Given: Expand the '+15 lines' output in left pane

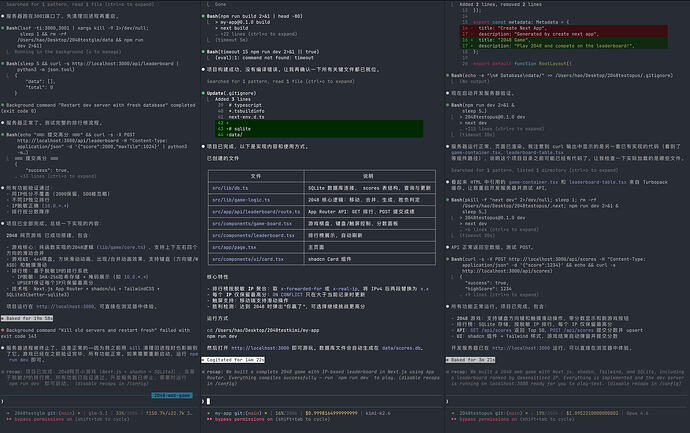Looking at the screenshot, I should (58, 176).
